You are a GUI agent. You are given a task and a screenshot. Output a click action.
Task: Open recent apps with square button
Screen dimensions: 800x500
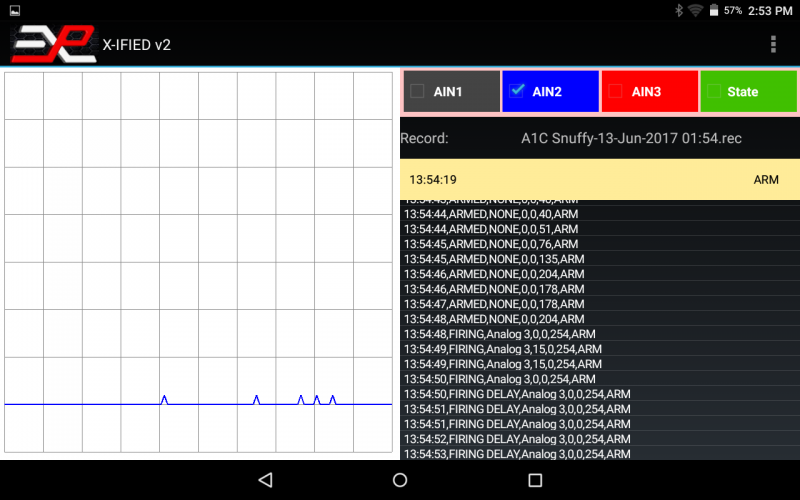tap(535, 480)
